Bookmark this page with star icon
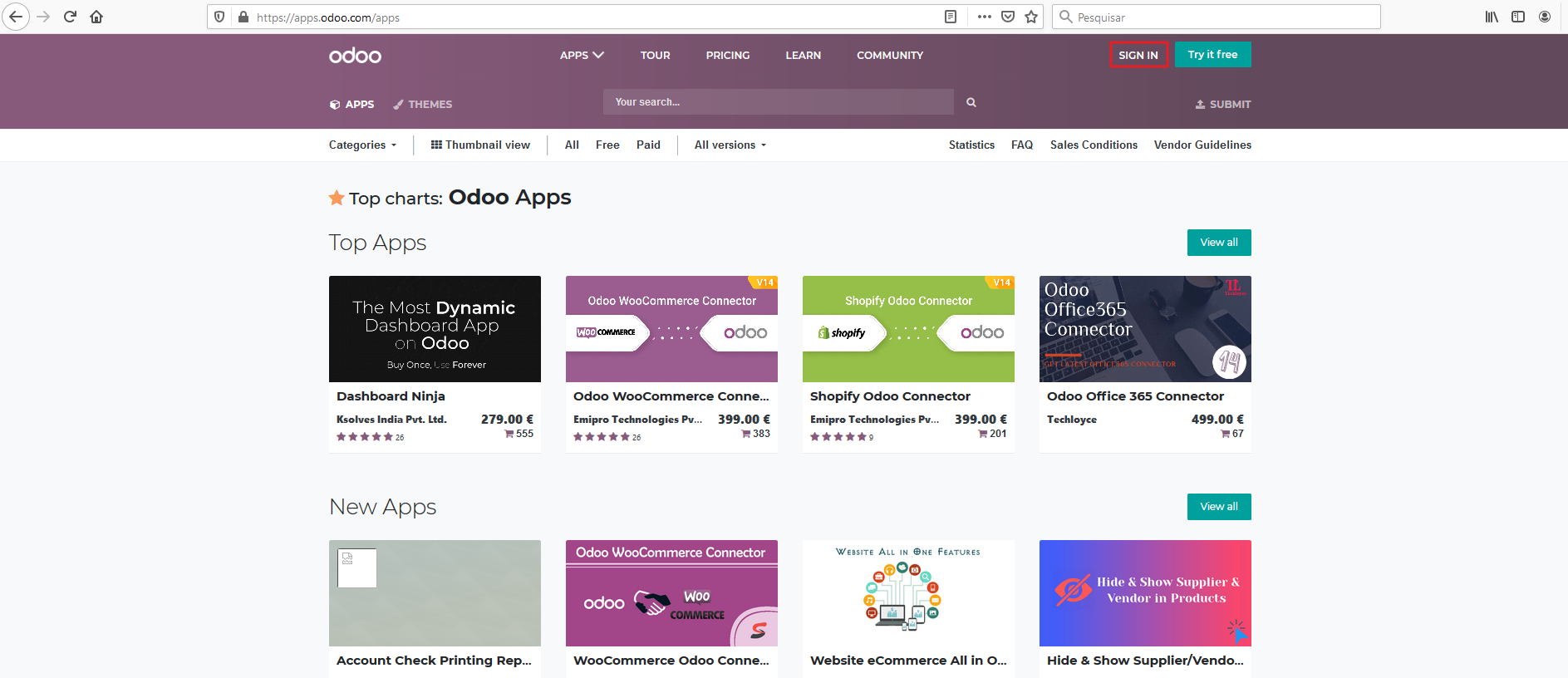 [1031, 17]
